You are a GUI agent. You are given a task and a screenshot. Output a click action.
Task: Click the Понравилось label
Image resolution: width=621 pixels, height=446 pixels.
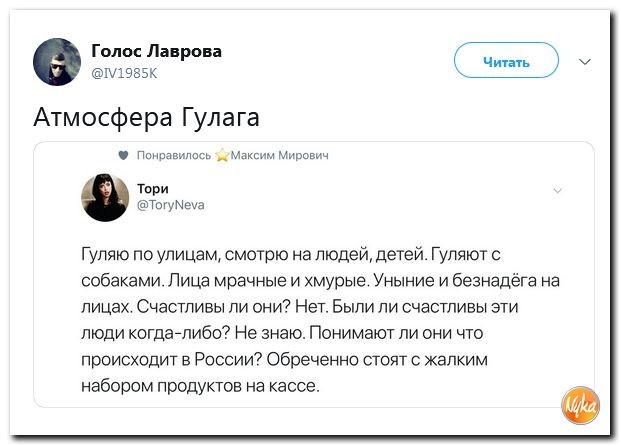[x=172, y=156]
